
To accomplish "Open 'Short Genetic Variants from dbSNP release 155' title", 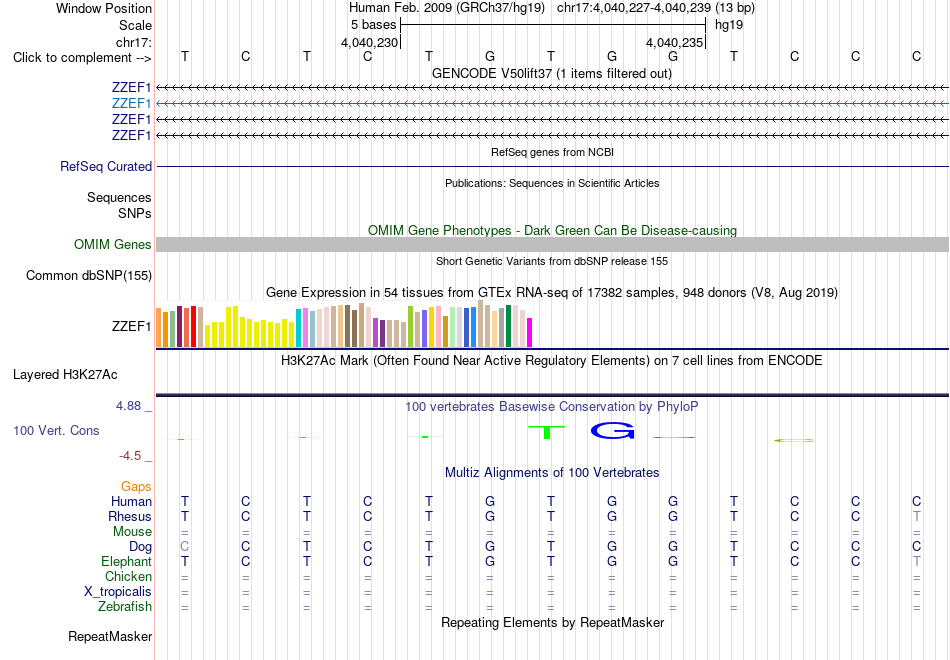I will pos(552,261).
